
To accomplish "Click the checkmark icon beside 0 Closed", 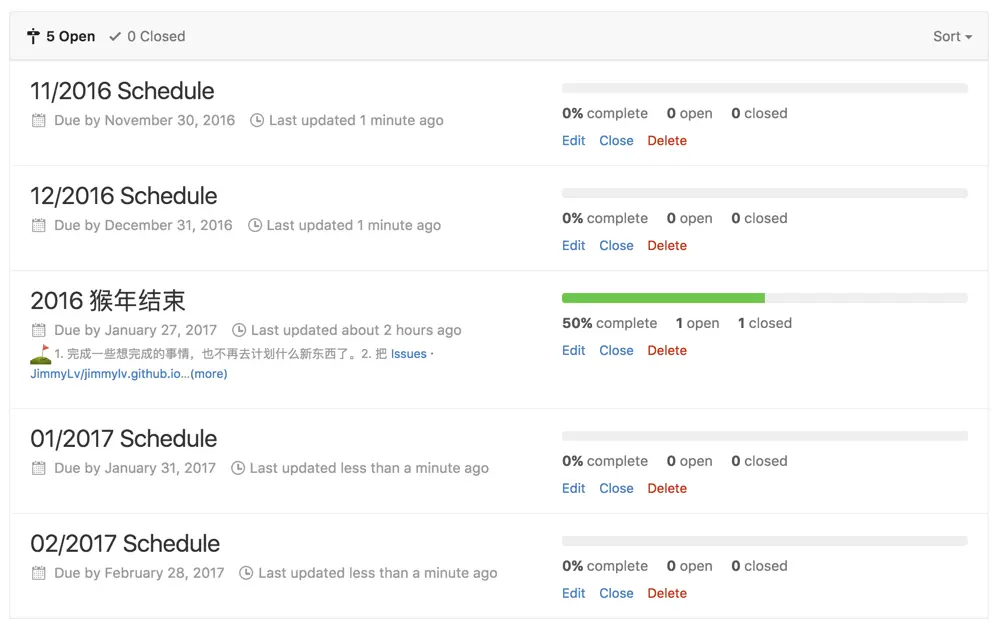I will pos(115,36).
